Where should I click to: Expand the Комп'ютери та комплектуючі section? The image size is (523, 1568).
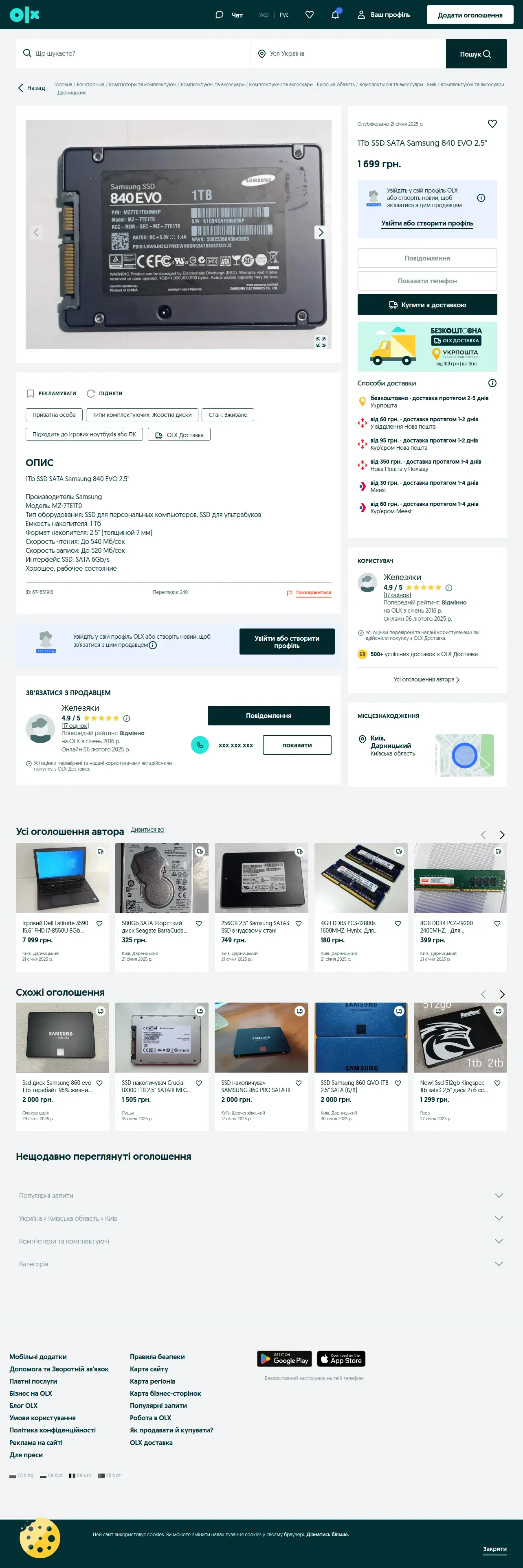tap(261, 1241)
